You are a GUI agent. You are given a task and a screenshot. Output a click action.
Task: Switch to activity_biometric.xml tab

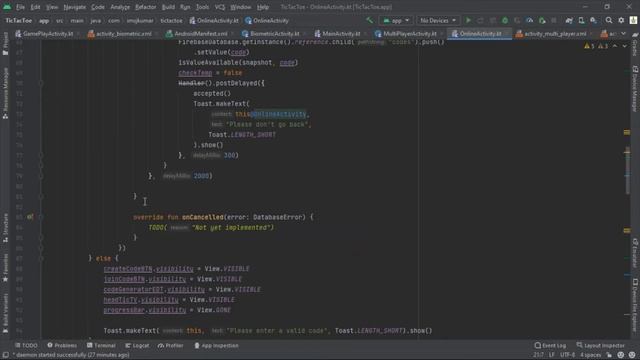pyautogui.click(x=120, y=34)
